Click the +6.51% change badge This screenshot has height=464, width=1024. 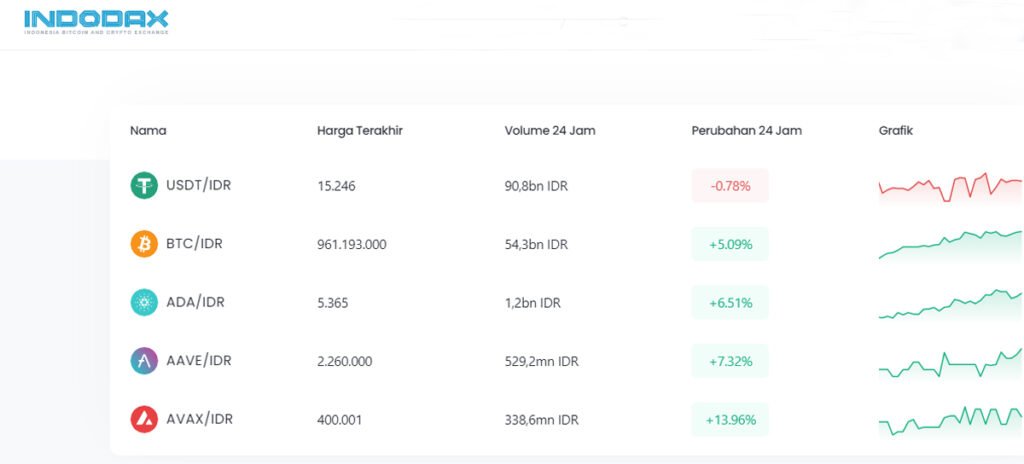tap(730, 303)
